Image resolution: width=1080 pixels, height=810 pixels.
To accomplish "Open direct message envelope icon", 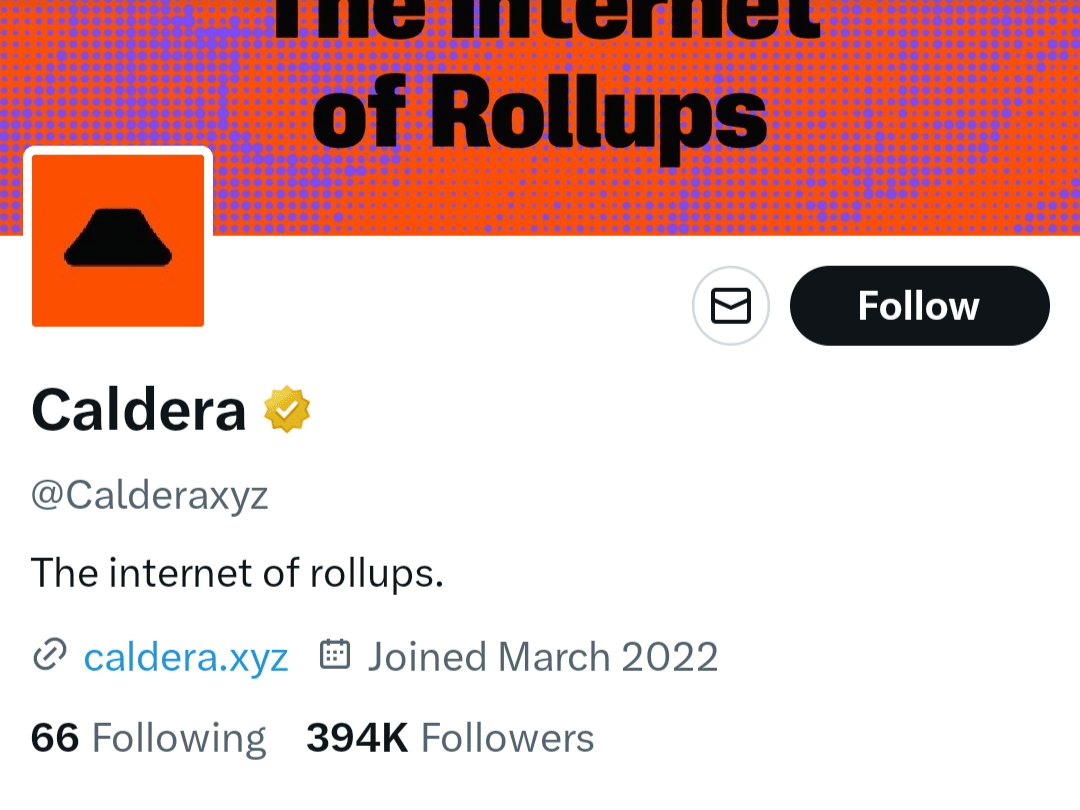I will click(731, 306).
